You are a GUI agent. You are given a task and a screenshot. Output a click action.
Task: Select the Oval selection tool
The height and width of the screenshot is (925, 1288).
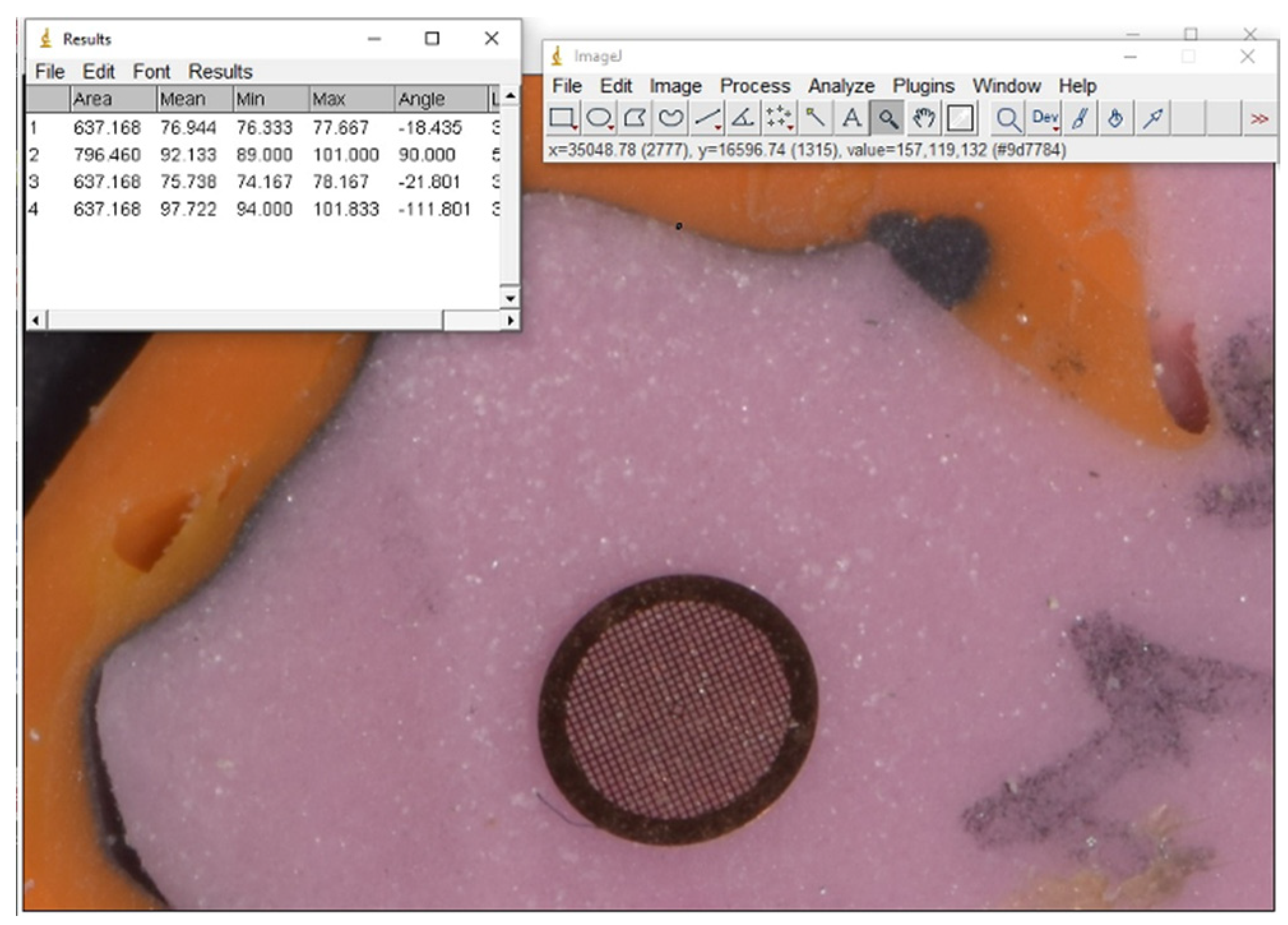coord(599,119)
